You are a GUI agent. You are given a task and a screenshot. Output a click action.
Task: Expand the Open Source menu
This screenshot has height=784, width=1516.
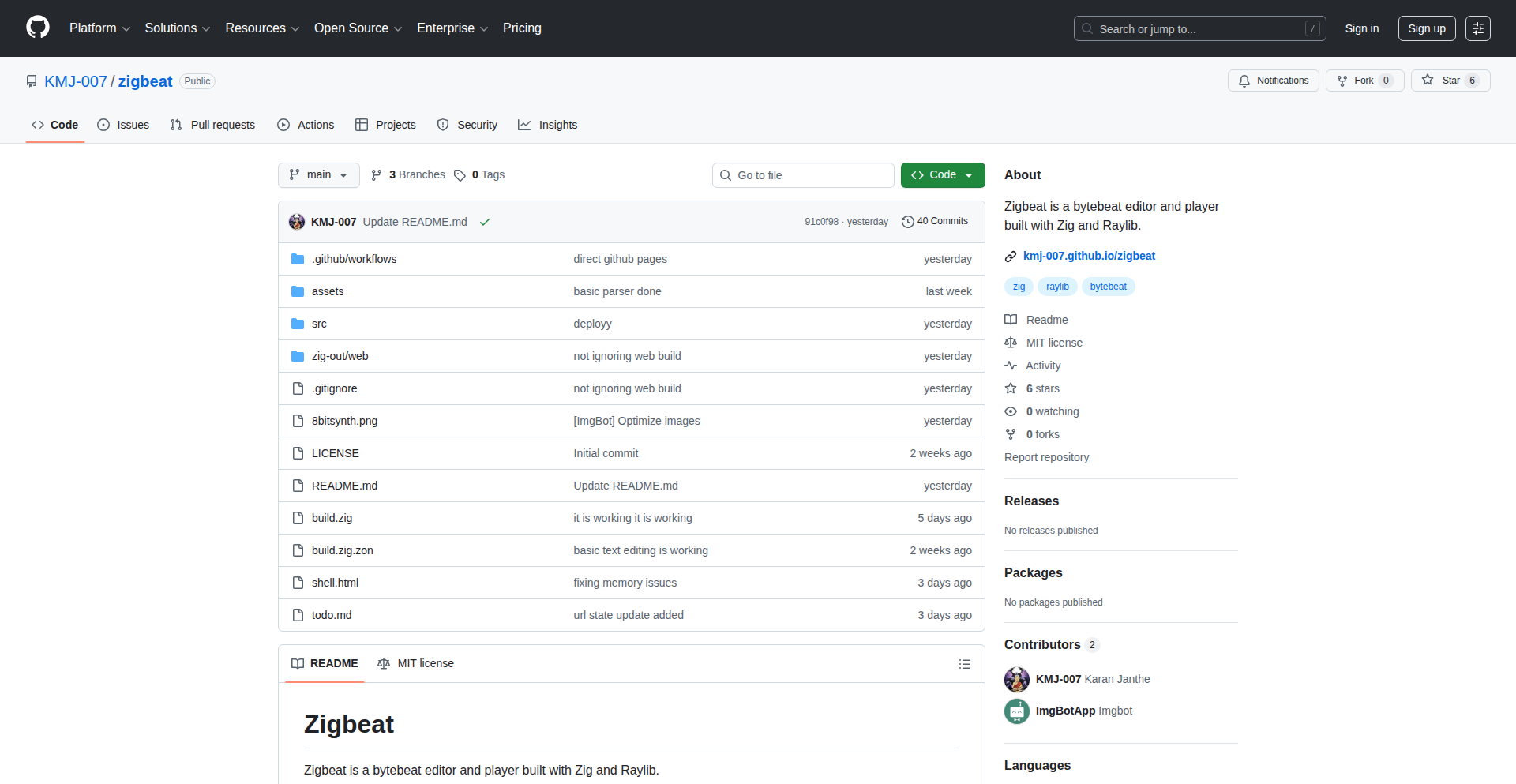[358, 28]
